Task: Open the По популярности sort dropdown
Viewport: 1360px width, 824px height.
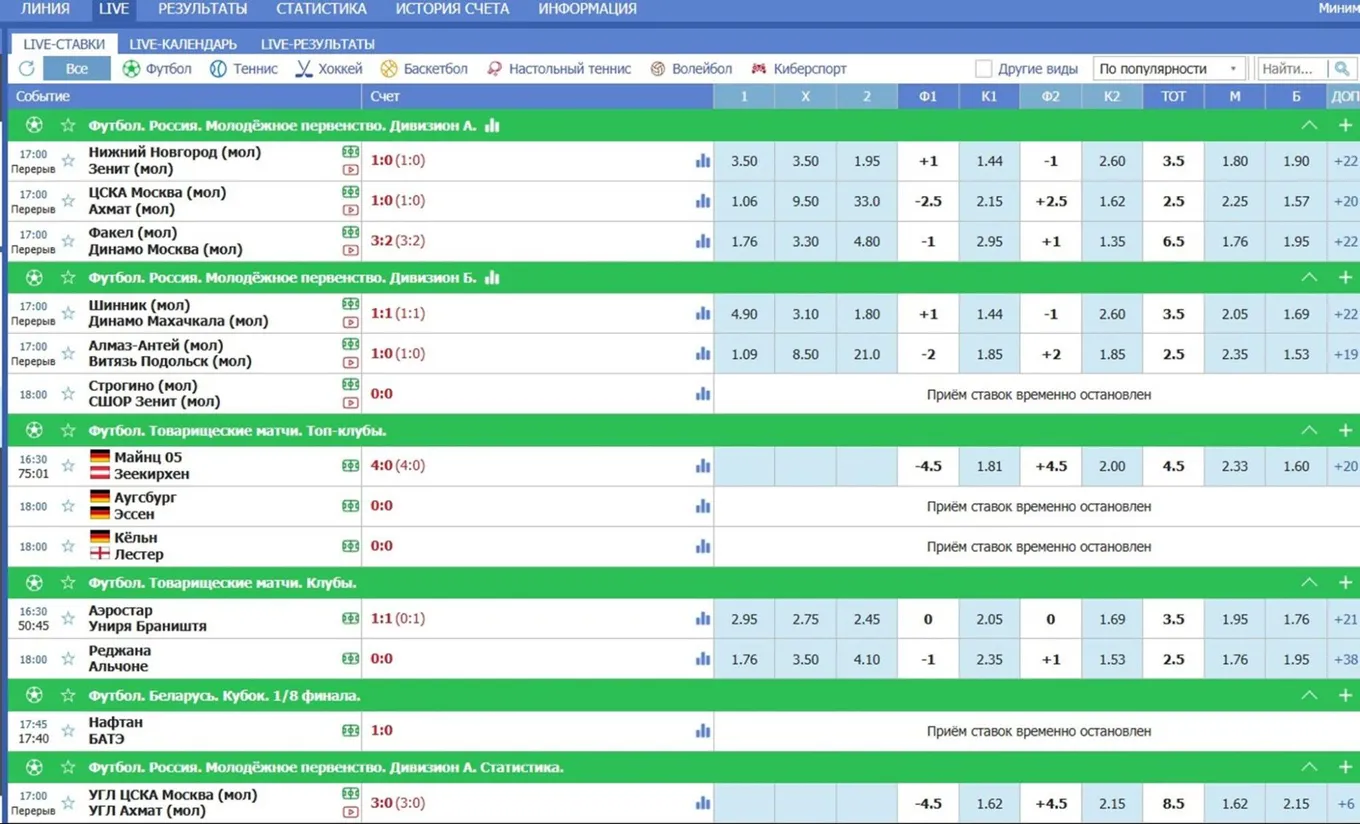Action: (1169, 69)
